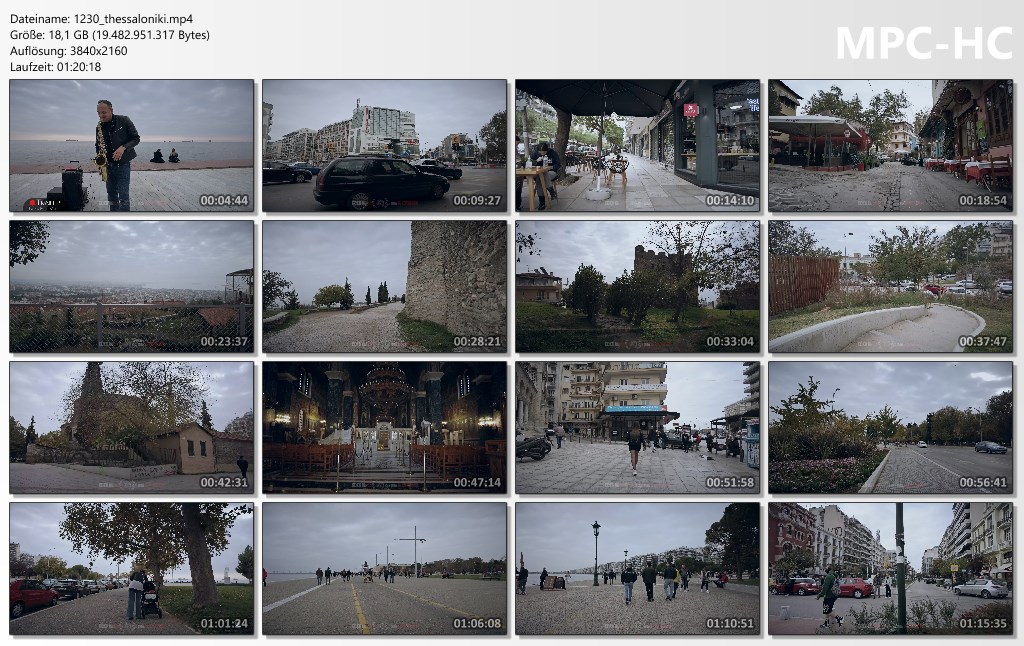Open the waterfront walkers thumbnail at 01:10:51
Viewport: 1024px width, 646px height.
pyautogui.click(x=637, y=569)
